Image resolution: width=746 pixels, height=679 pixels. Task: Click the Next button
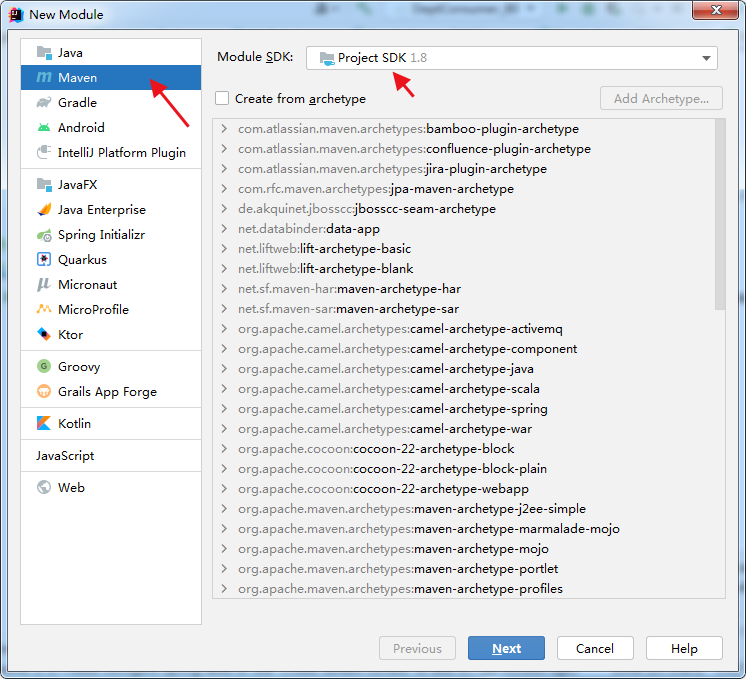coord(506,648)
